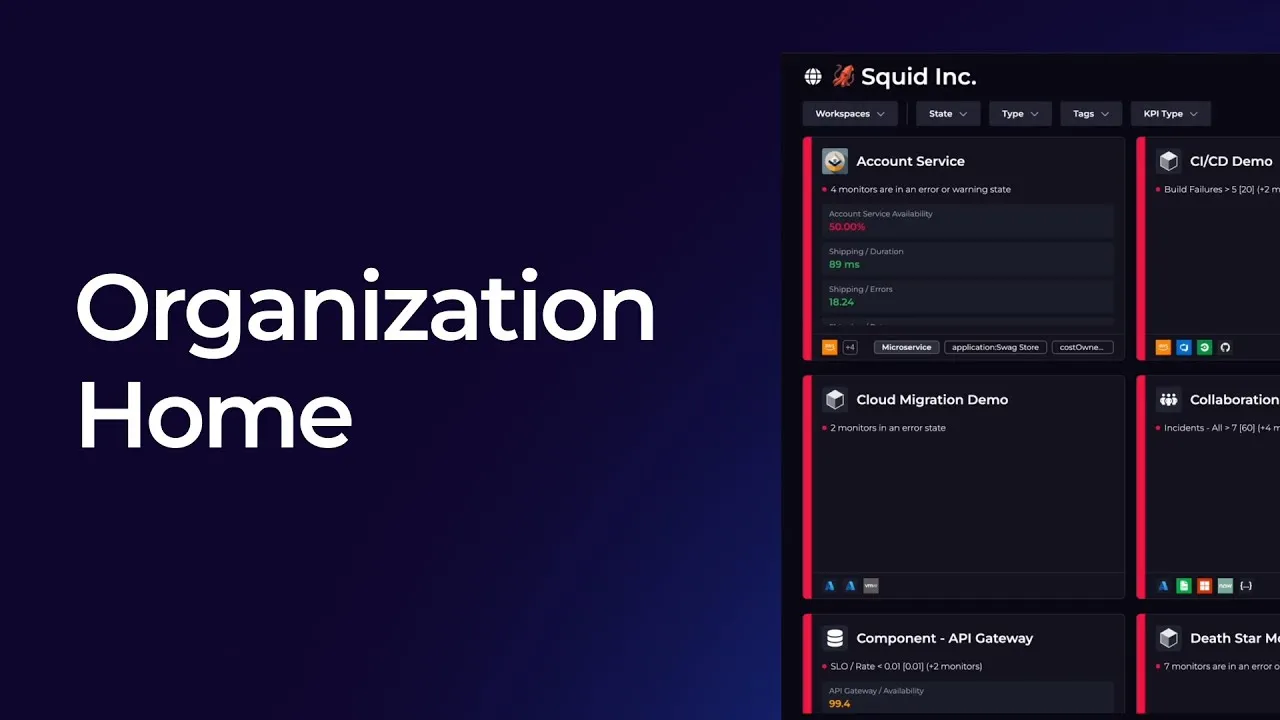Viewport: 1280px width, 720px height.
Task: Click the +4 integrations badge
Action: pos(850,347)
